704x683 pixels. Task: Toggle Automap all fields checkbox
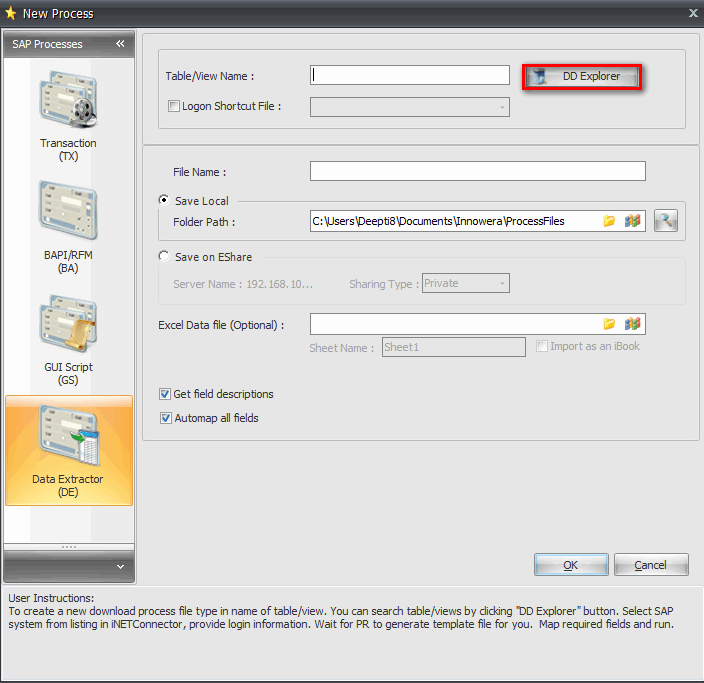pyautogui.click(x=165, y=418)
